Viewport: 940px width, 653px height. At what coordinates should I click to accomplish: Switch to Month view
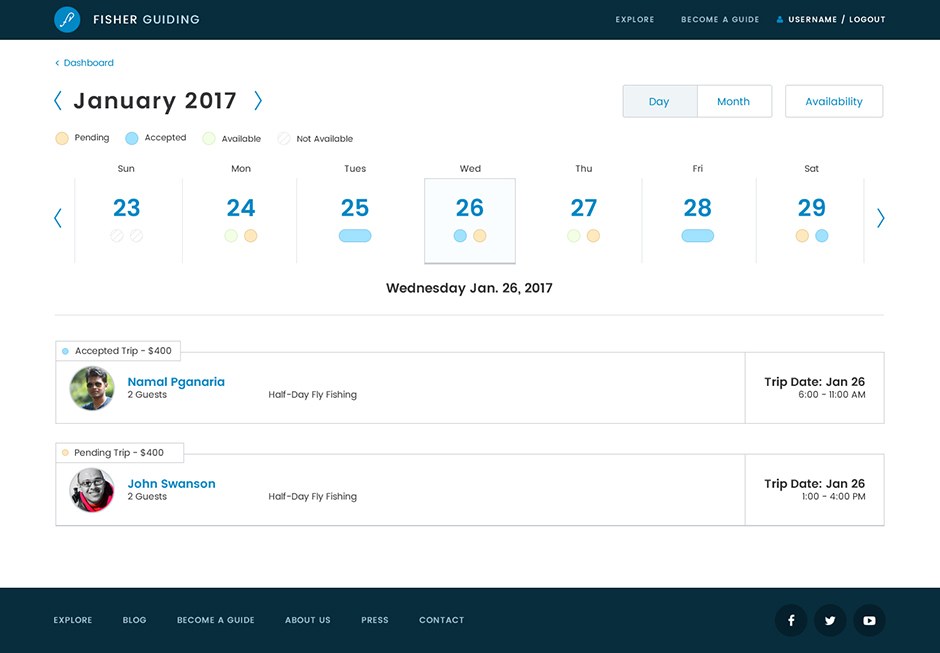pos(733,102)
